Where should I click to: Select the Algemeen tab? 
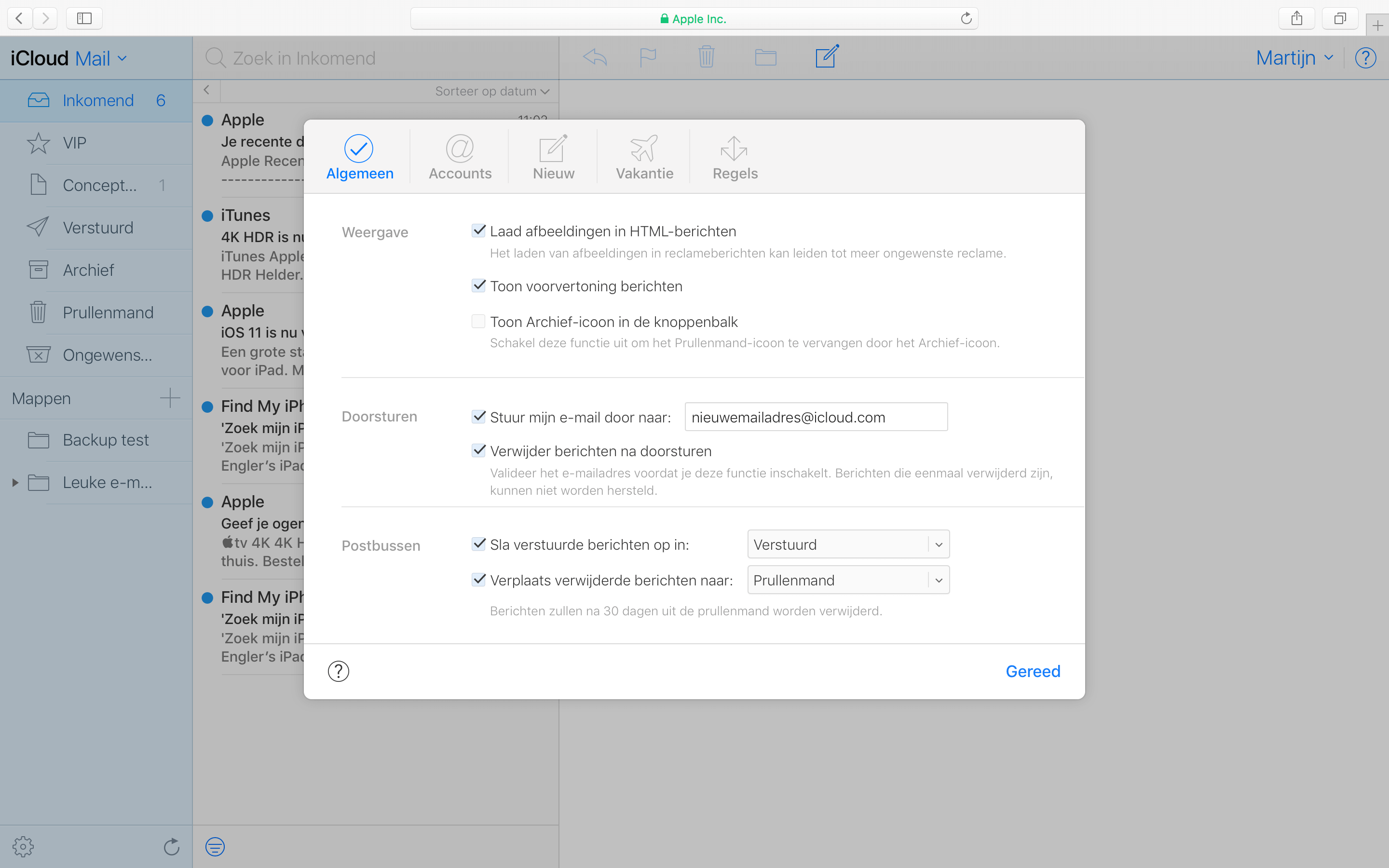click(x=360, y=157)
